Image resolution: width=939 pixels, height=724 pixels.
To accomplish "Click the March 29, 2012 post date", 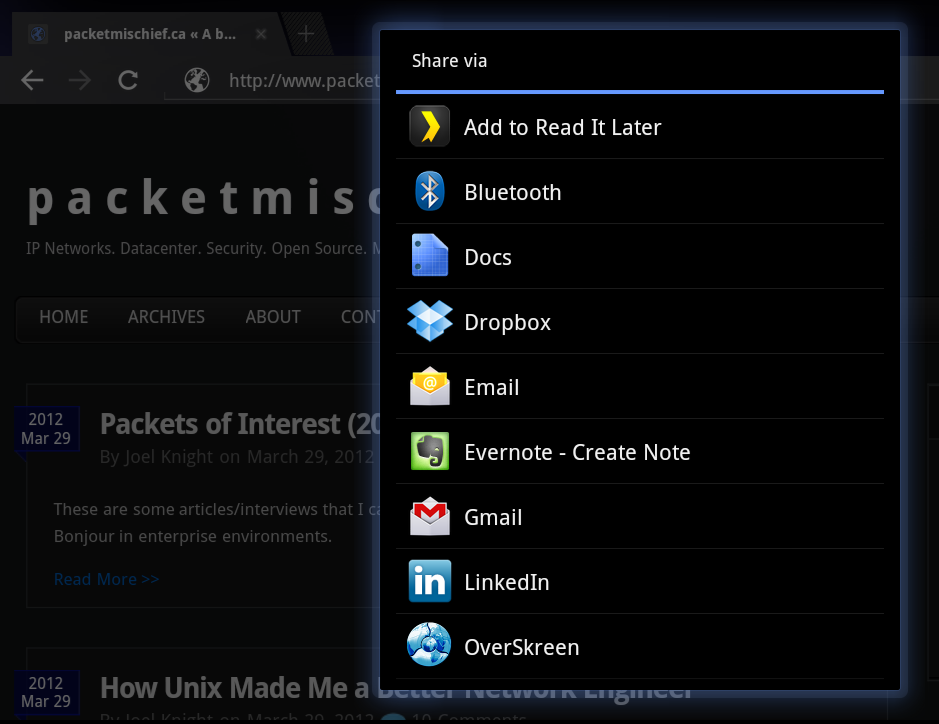I will click(x=310, y=457).
